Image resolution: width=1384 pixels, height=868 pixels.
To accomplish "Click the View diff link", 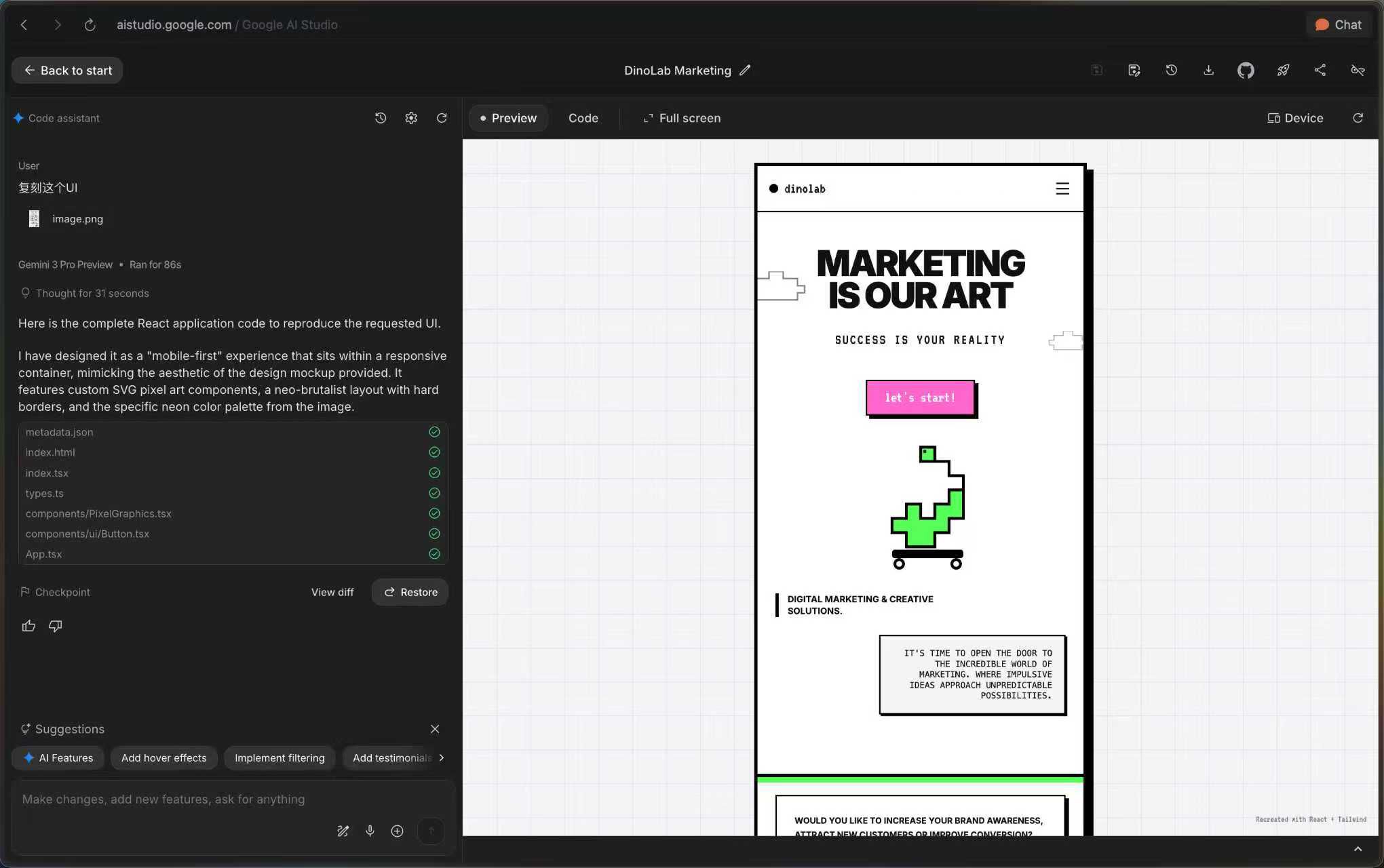I will [332, 592].
